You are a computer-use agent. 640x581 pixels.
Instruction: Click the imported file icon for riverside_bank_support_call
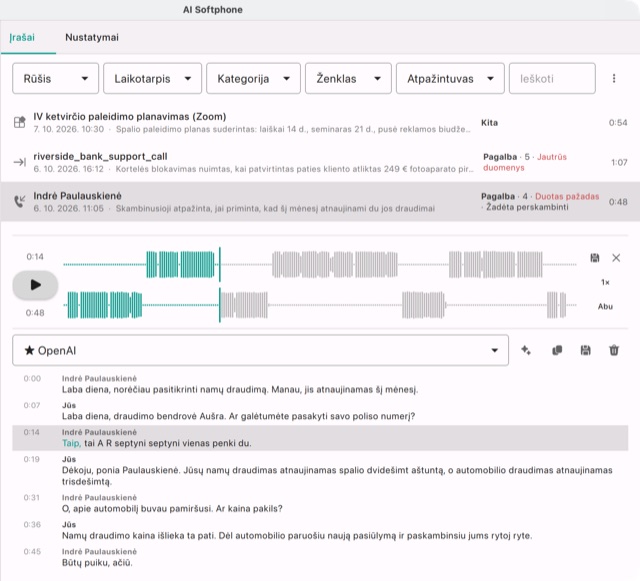[x=20, y=162]
